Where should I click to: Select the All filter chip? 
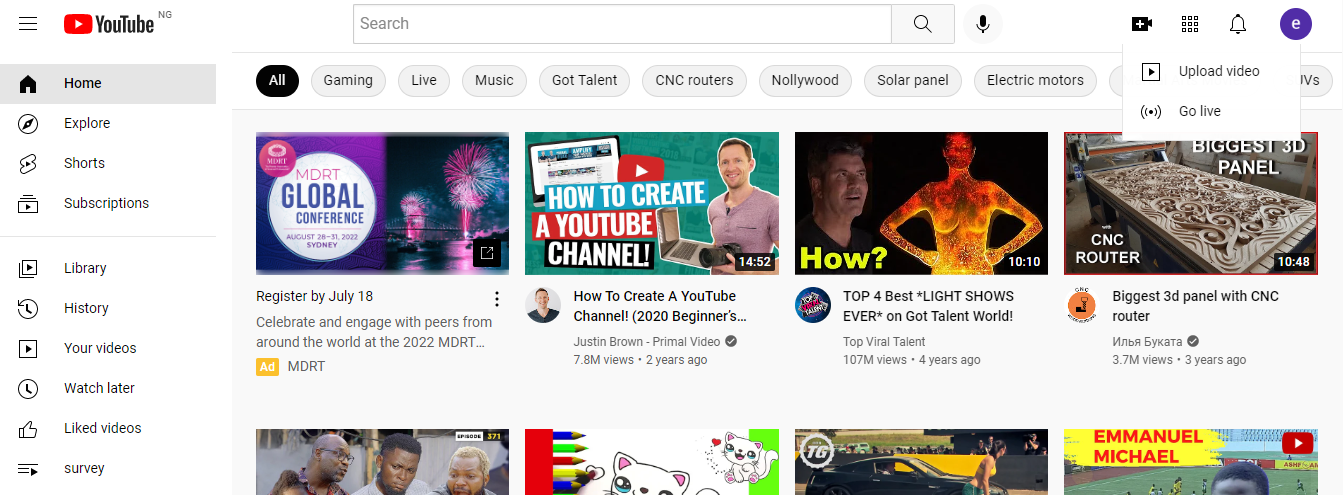point(277,80)
